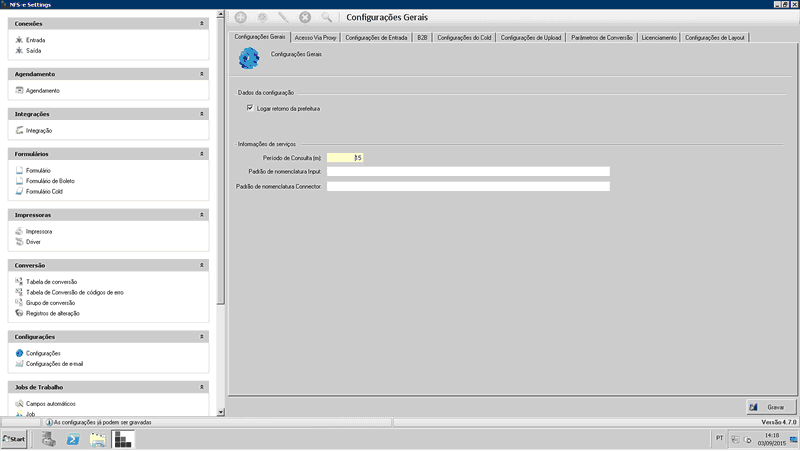Open the Configurações de Upload tab
Image resolution: width=800 pixels, height=451 pixels.
click(x=531, y=38)
